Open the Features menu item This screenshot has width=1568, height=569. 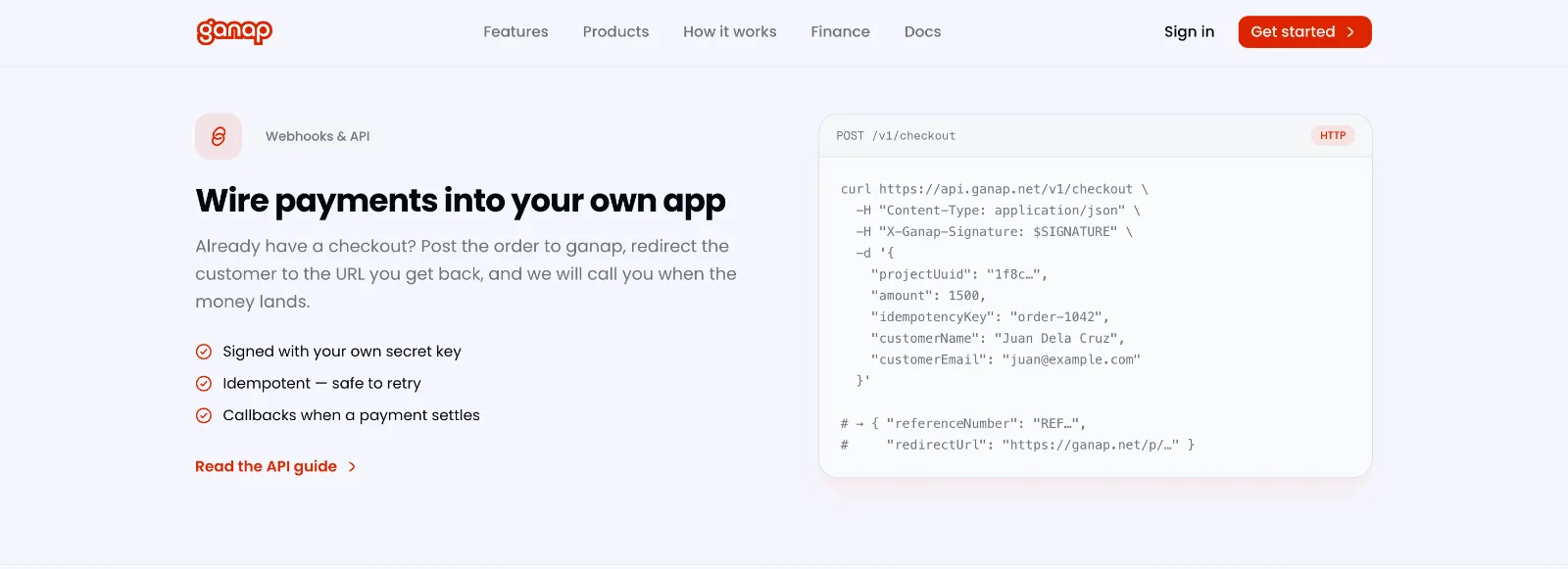coord(515,31)
